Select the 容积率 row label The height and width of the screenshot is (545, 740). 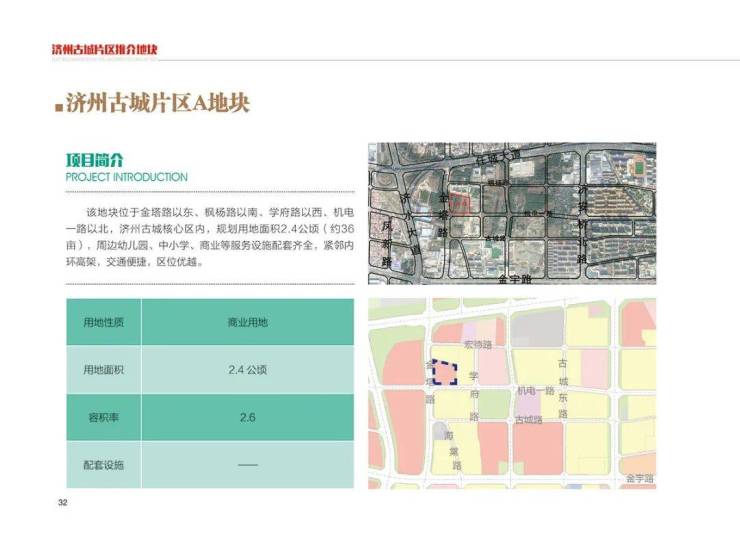pos(104,417)
